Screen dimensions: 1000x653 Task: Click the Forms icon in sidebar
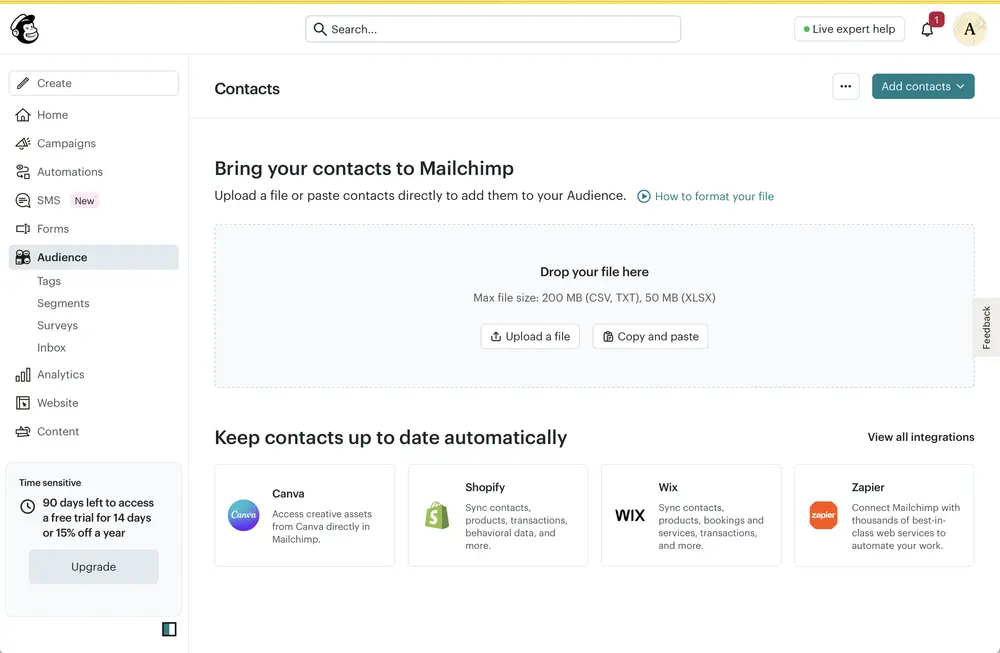click(23, 228)
